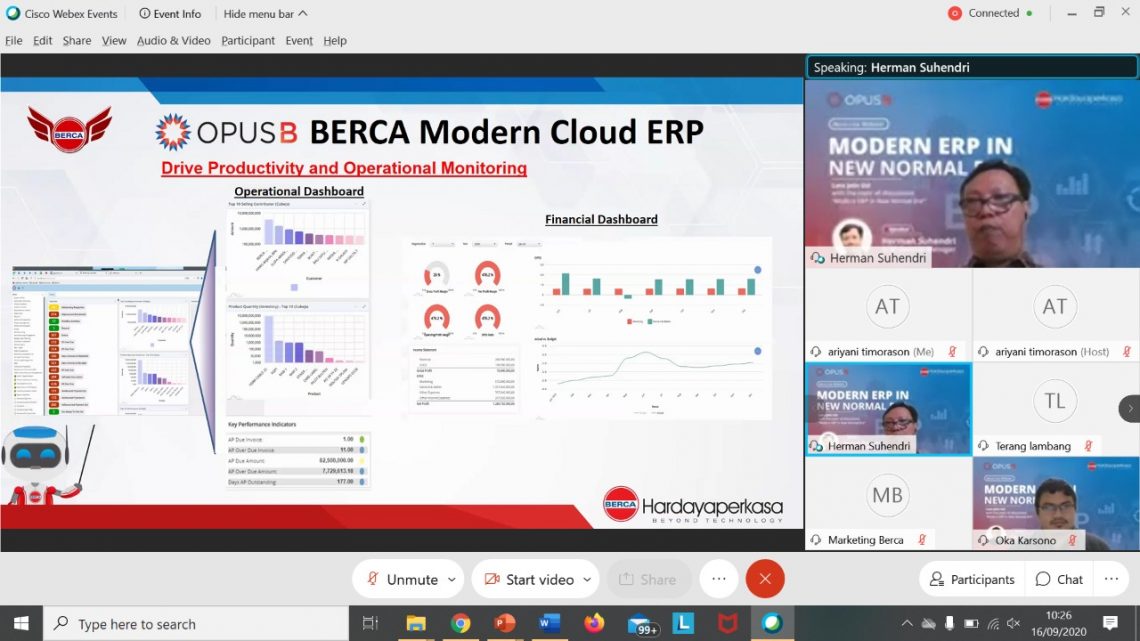Open the more options ellipsis beside Share
Image resolution: width=1140 pixels, height=641 pixels.
click(719, 579)
